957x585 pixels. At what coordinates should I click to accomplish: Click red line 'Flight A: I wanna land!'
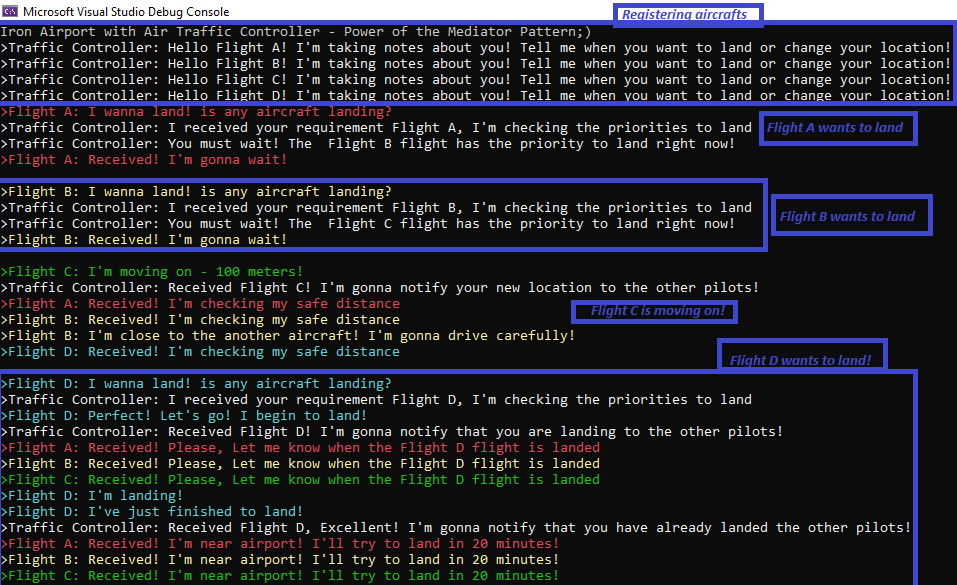coord(196,112)
